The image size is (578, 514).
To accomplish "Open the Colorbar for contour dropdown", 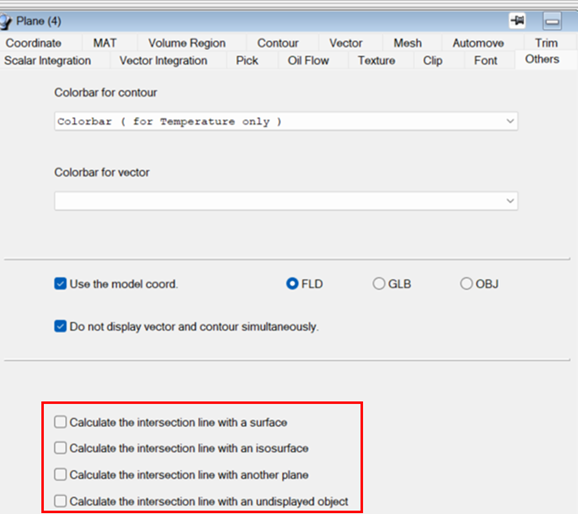I will click(286, 121).
